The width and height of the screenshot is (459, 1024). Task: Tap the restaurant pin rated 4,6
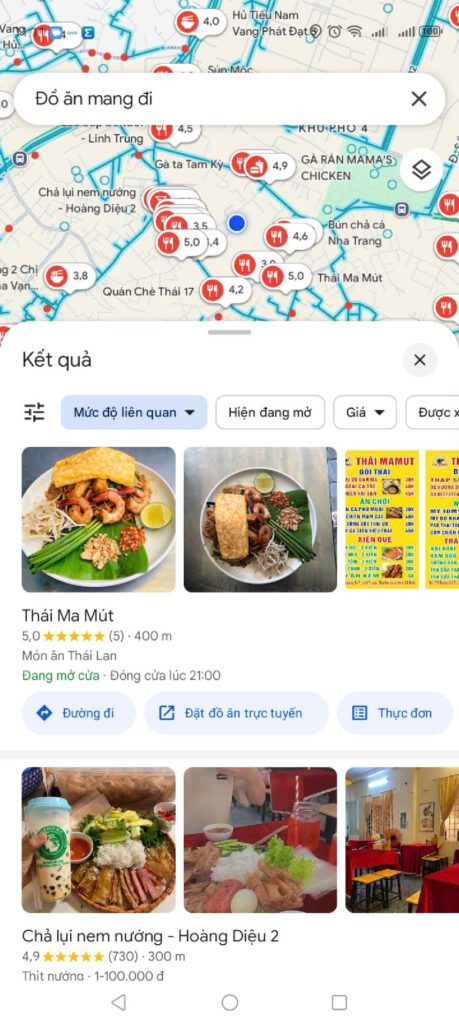coord(288,236)
